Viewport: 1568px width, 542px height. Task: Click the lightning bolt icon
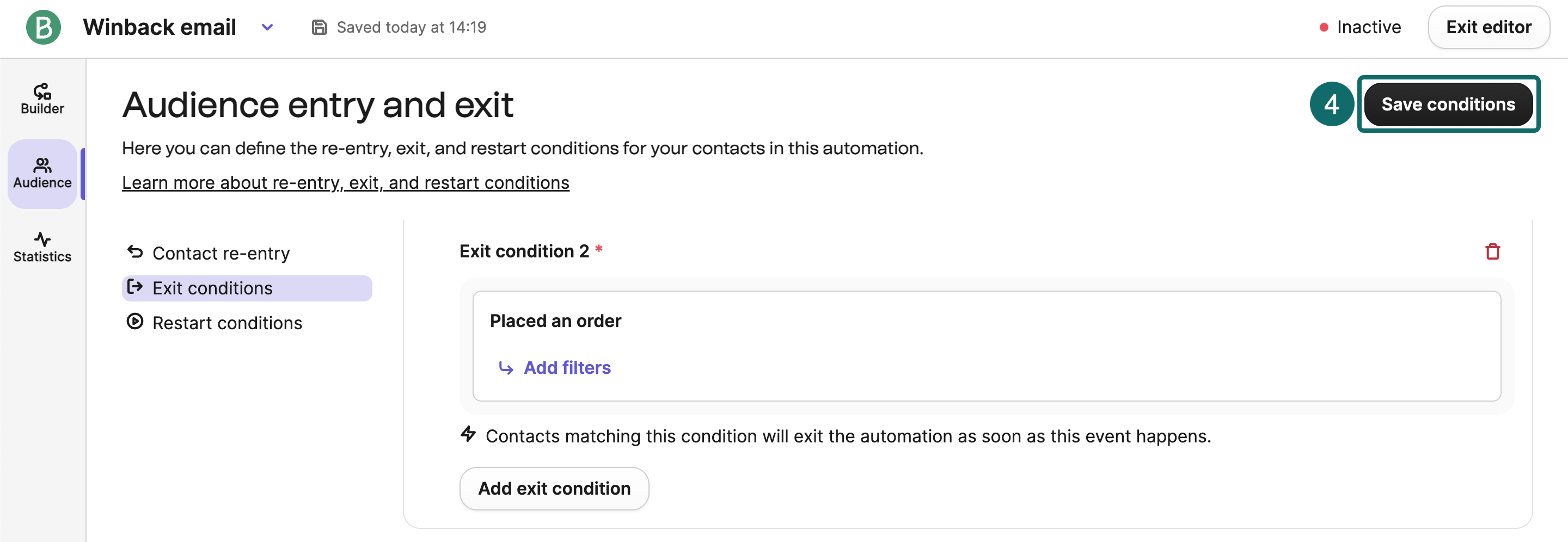coord(468,434)
